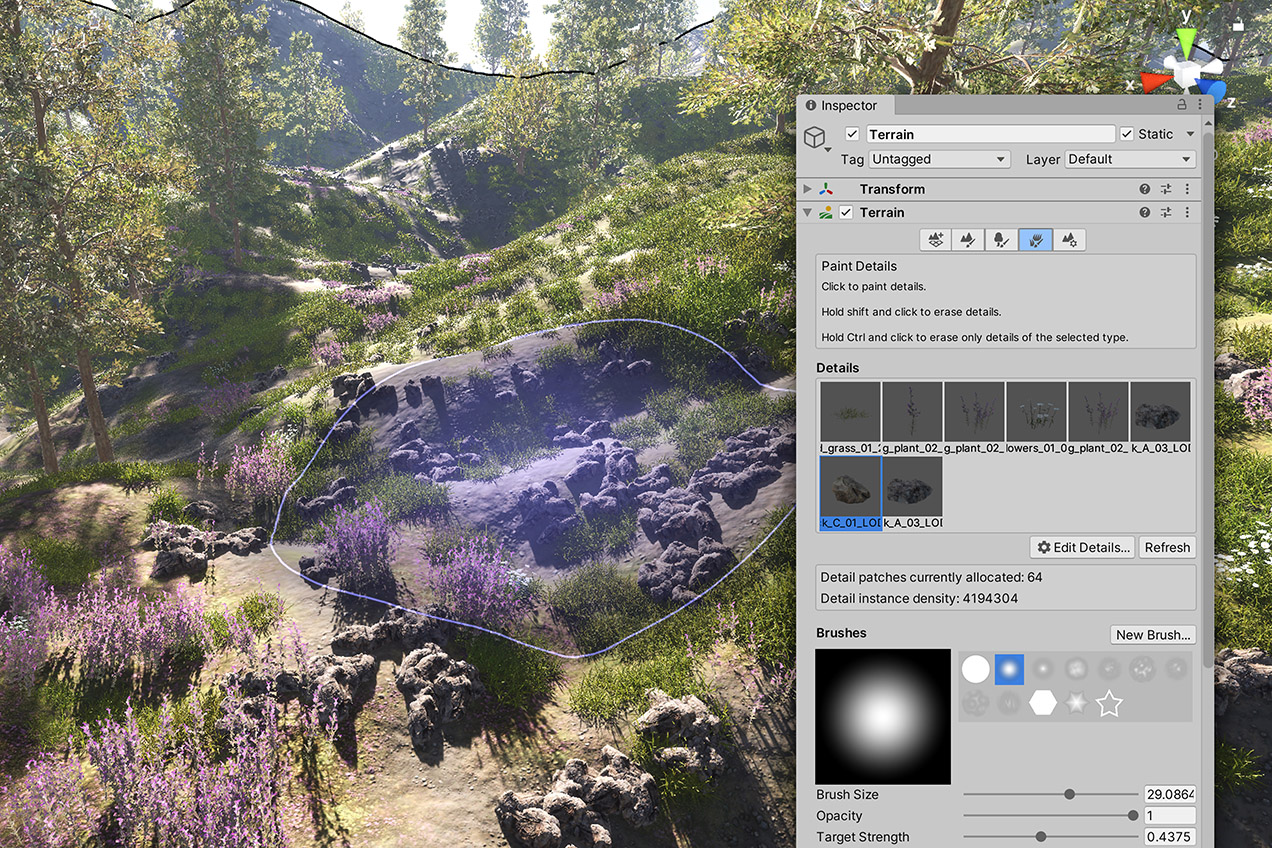Screen dimensions: 1272x848
Task: Switch to the Paint Terrain tool
Action: [967, 240]
